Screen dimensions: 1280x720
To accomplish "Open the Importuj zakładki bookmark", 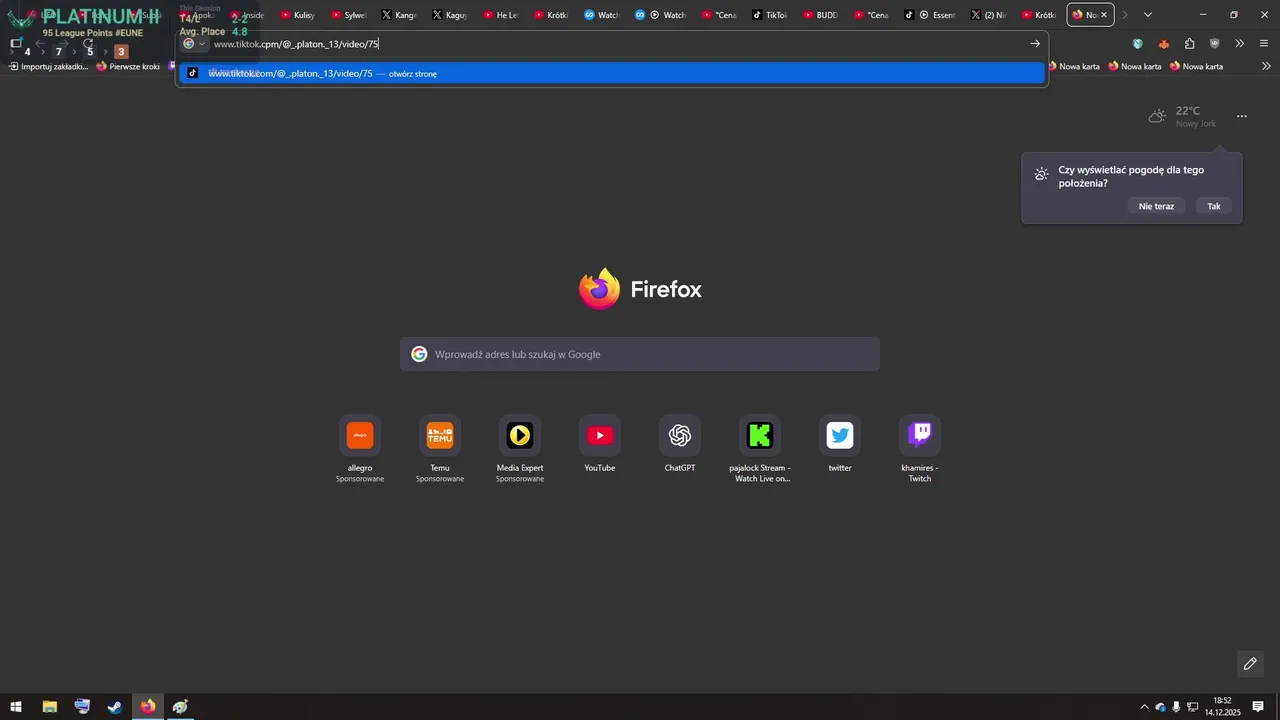I will click(48, 66).
